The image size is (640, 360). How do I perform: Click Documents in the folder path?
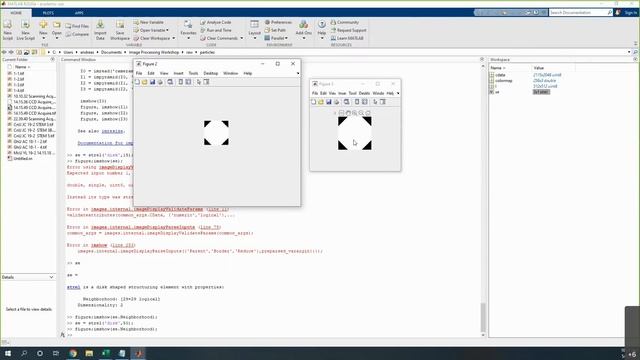click(111, 52)
